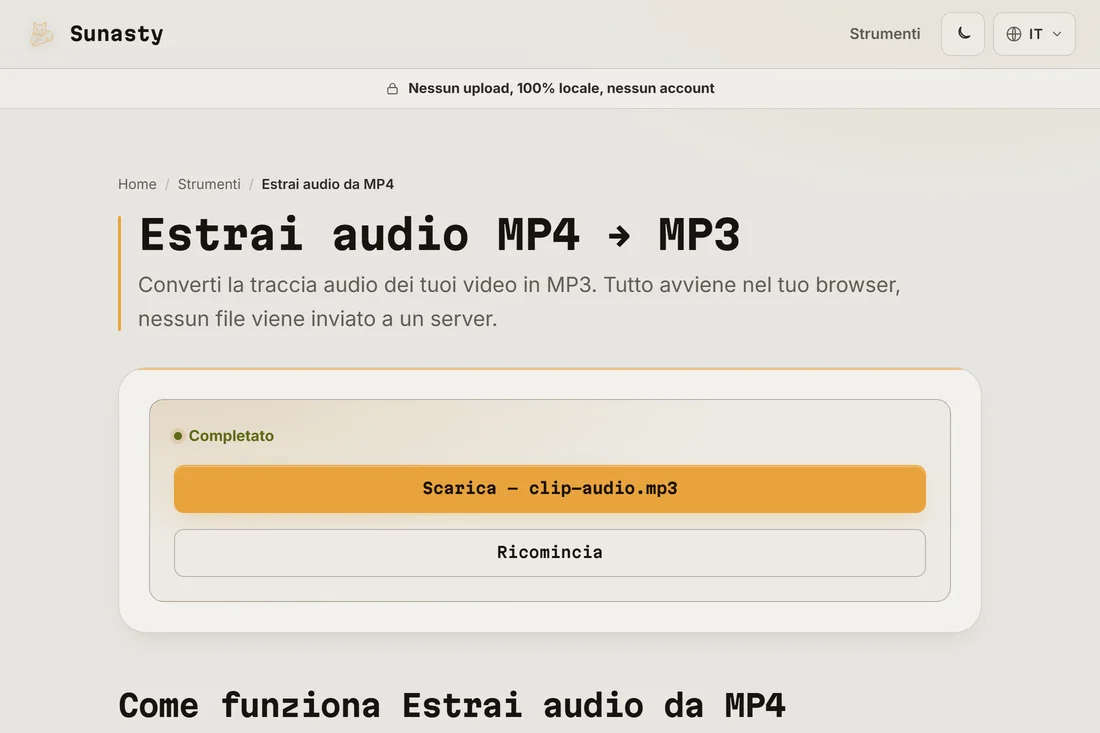Select the 'Nessun upload, 100% locale, nessun account' text
This screenshot has height=733, width=1100.
(561, 88)
